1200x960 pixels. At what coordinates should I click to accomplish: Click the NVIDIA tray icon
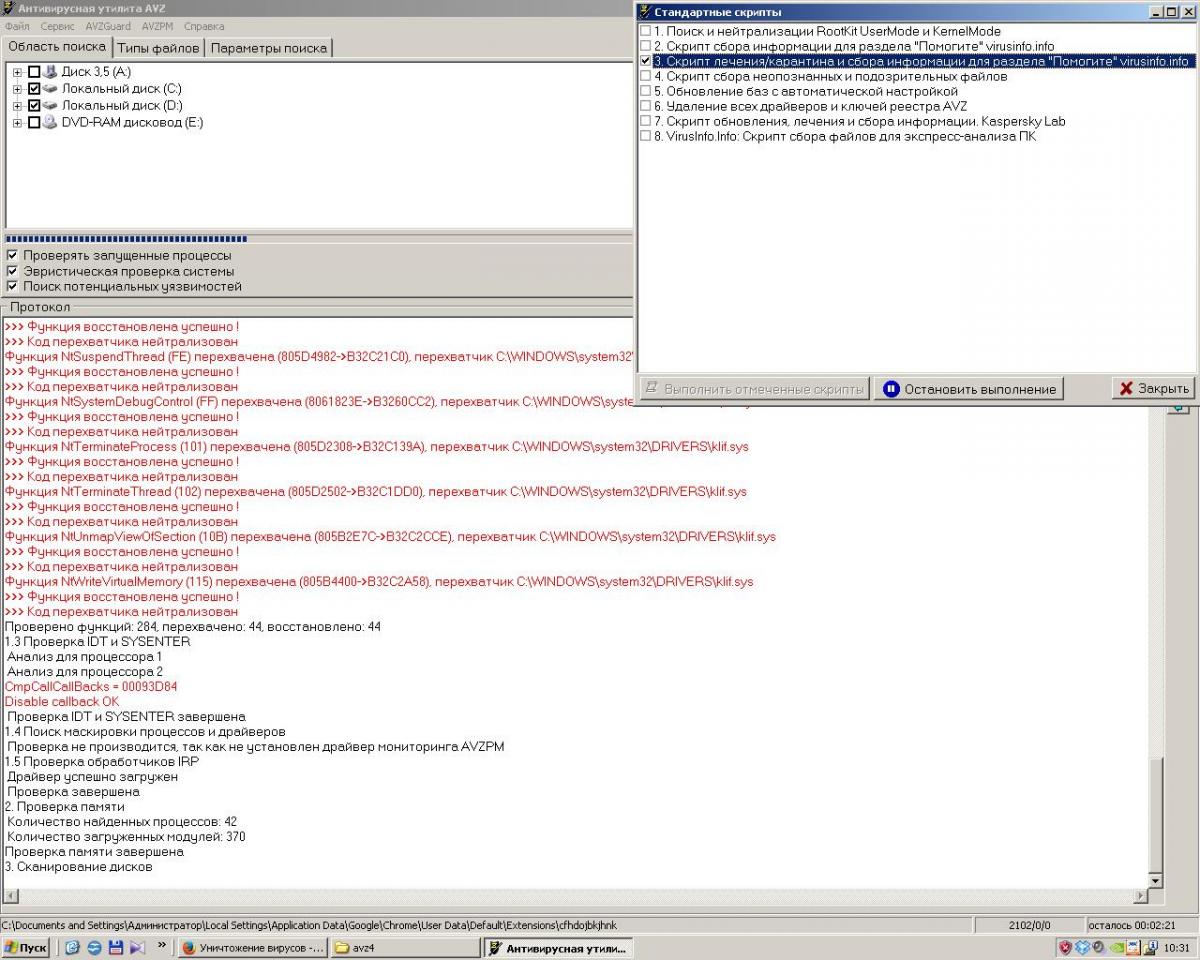(1115, 947)
